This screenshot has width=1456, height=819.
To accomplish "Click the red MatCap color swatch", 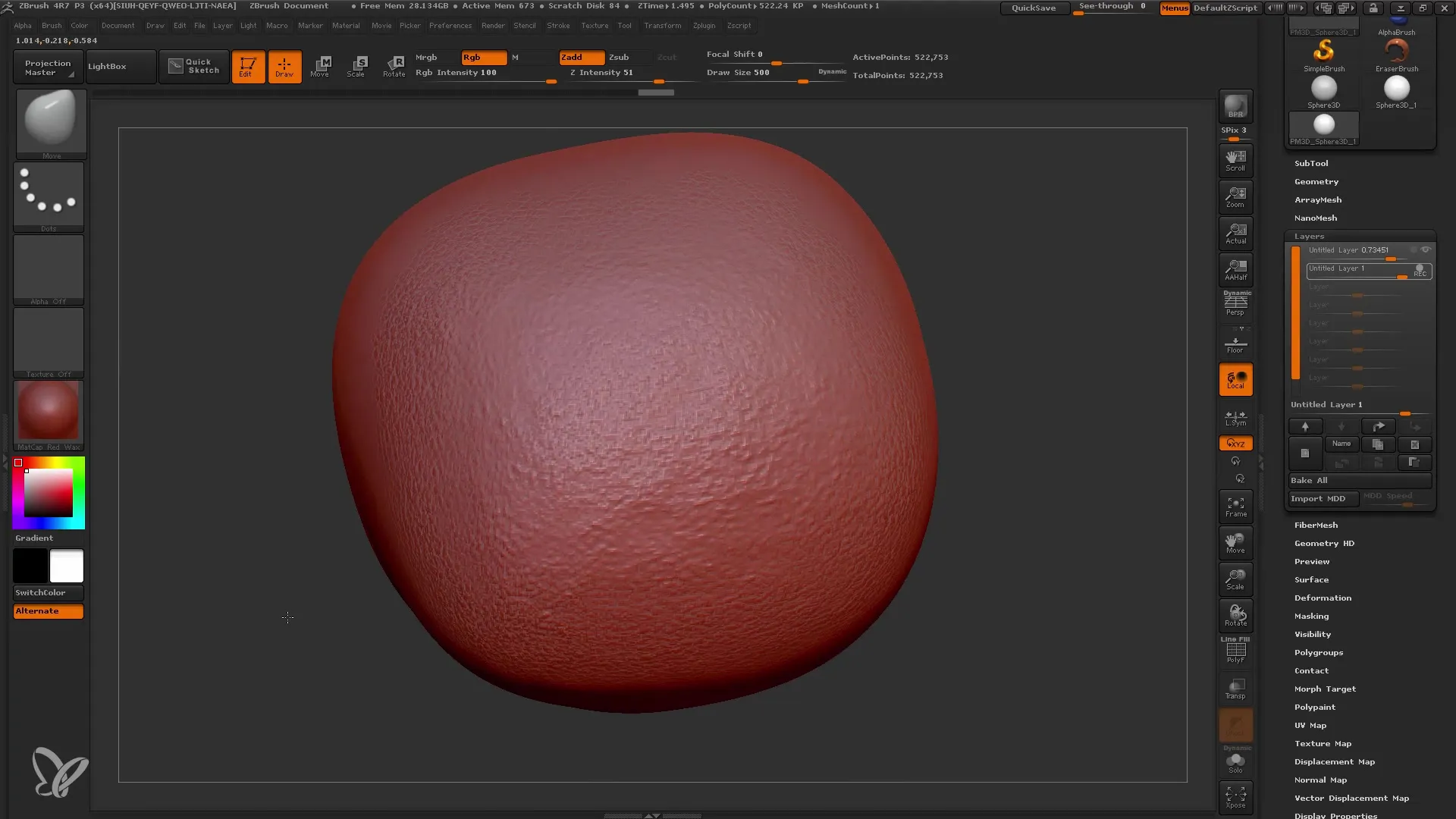I will [48, 413].
